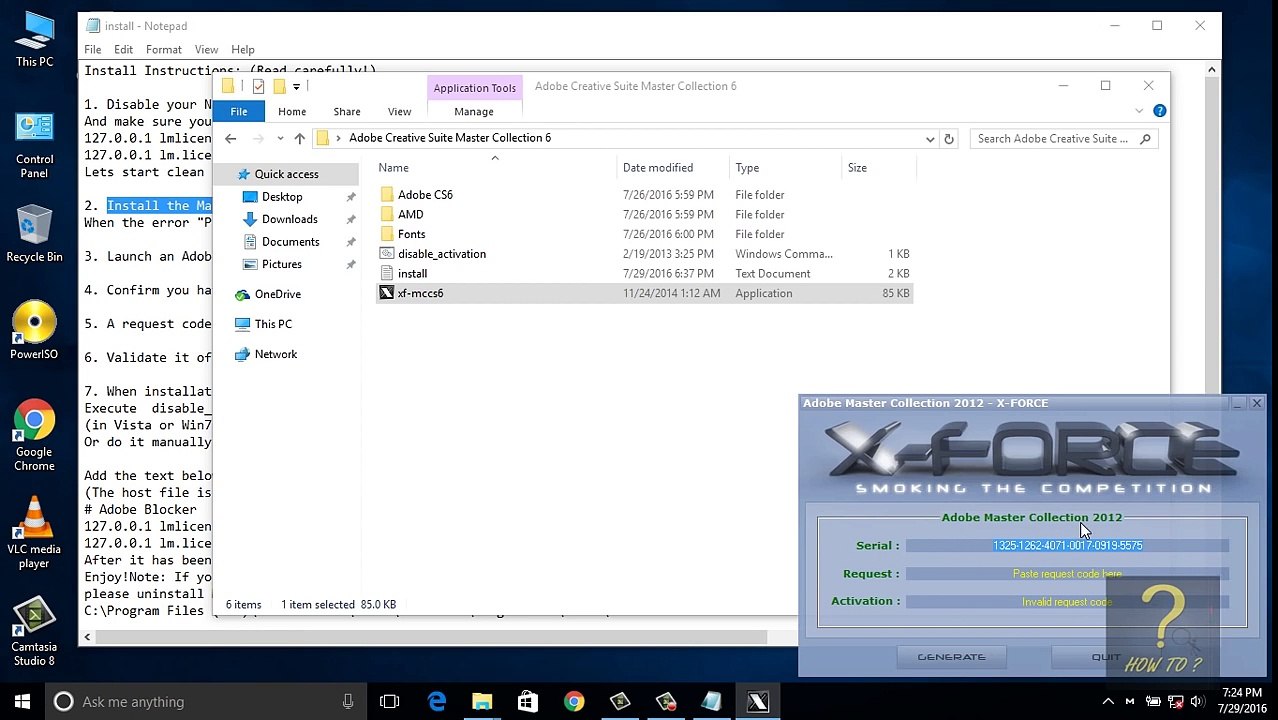This screenshot has width=1278, height=720.
Task: Click the Date modified column header
Action: click(657, 168)
